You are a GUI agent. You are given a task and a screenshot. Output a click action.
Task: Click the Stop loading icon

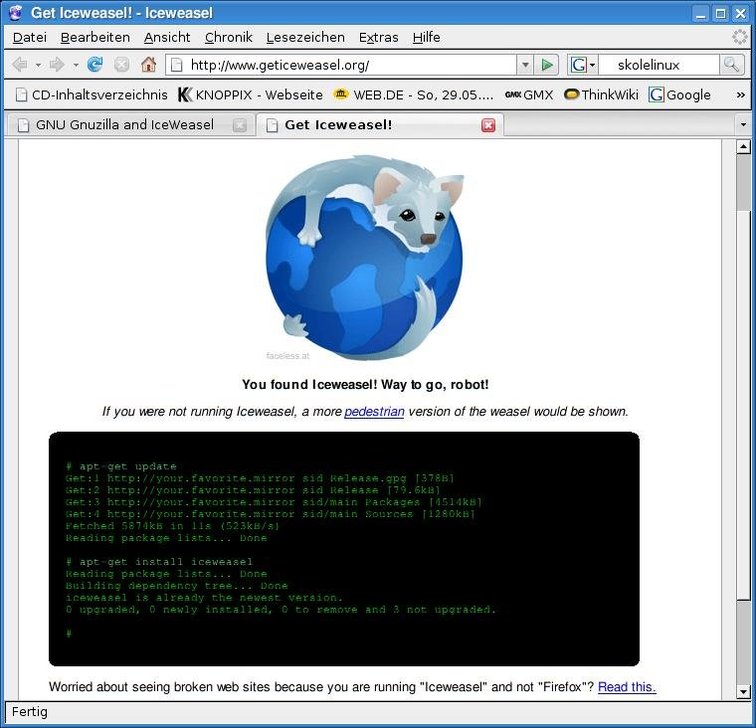(122, 64)
